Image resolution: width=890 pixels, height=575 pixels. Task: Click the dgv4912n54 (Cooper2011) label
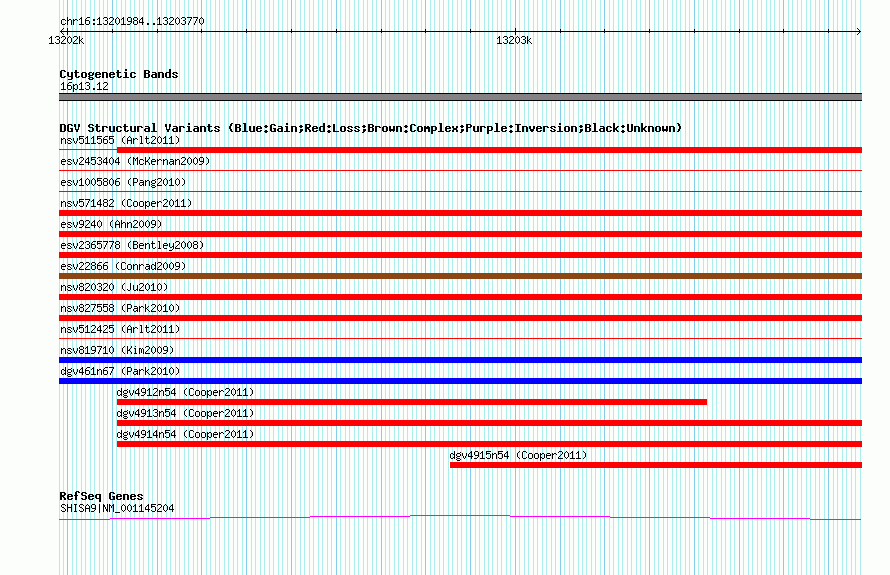(x=185, y=392)
